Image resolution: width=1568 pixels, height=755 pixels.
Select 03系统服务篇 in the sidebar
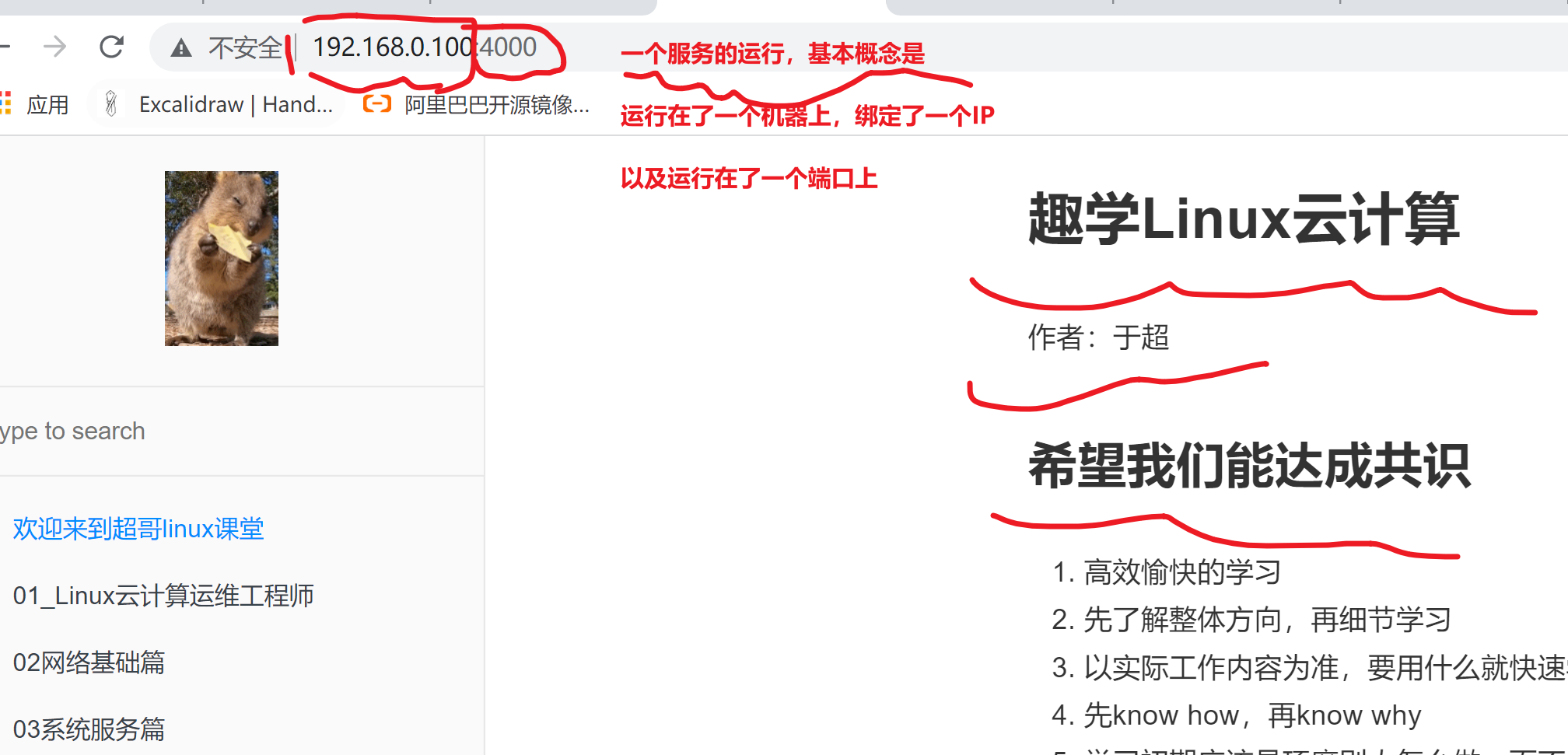click(89, 729)
